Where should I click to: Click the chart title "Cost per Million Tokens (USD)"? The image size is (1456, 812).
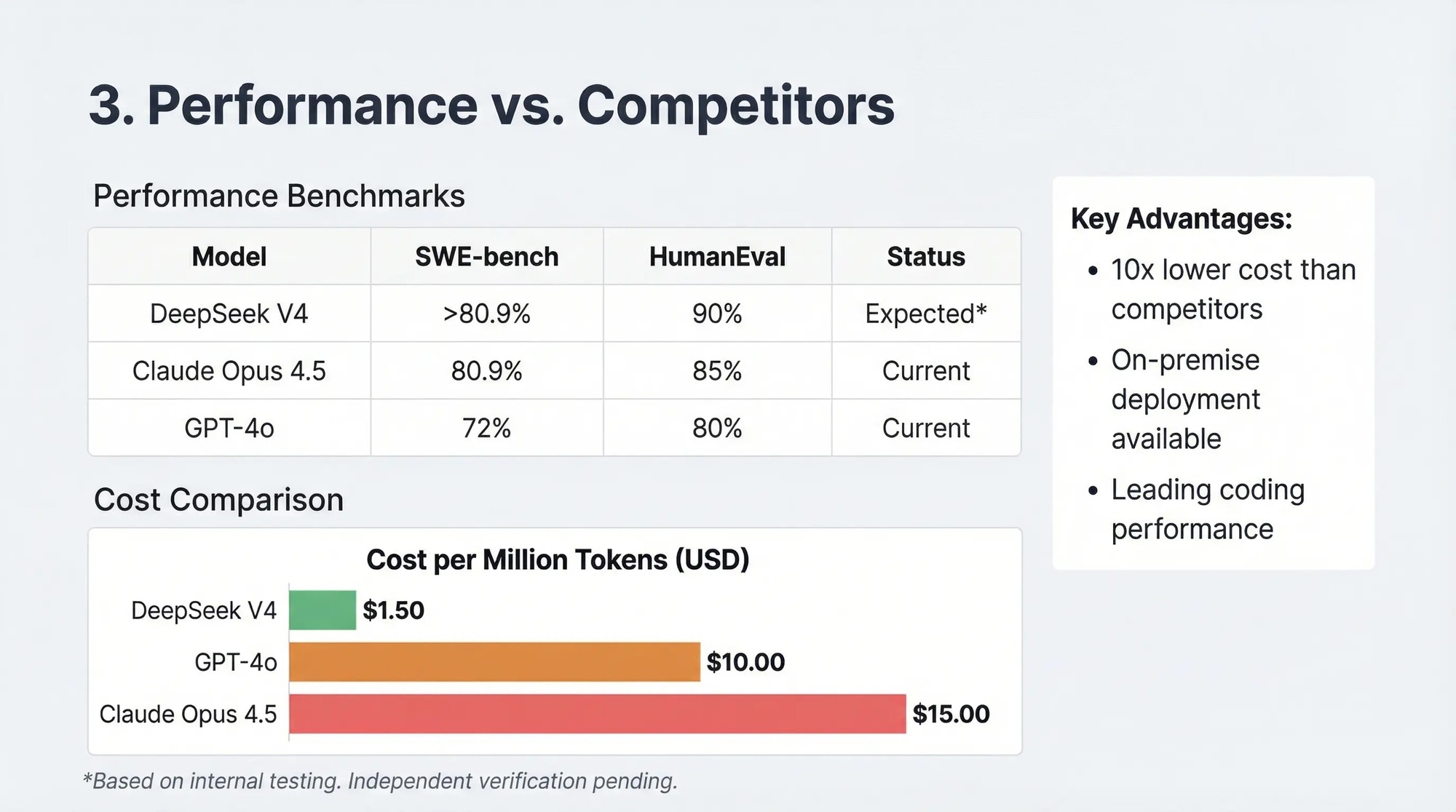point(558,560)
